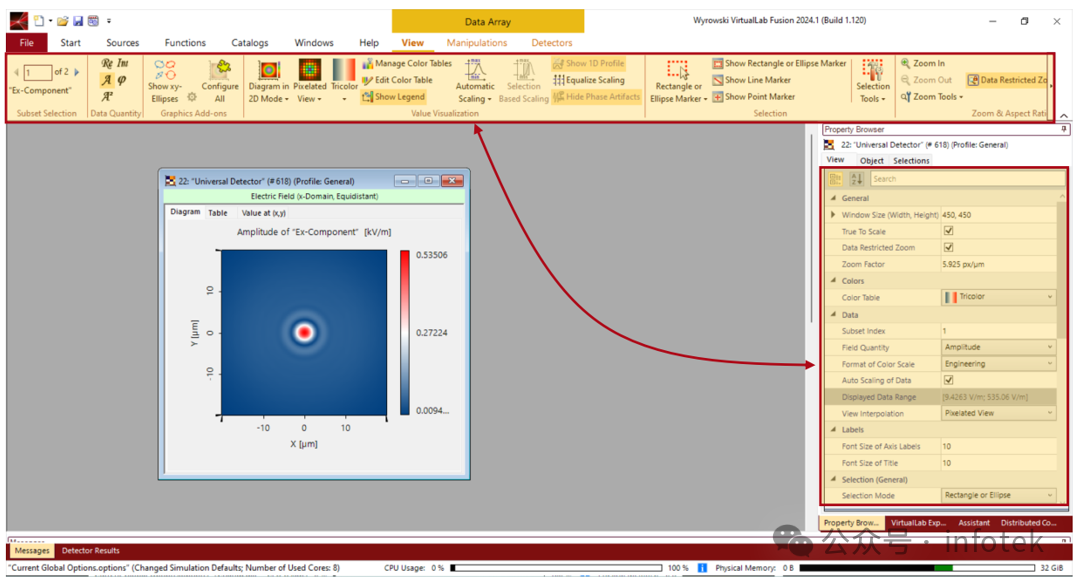1077x584 pixels.
Task: Select the Squared Amplitude (A²) icon
Action: 107,96
